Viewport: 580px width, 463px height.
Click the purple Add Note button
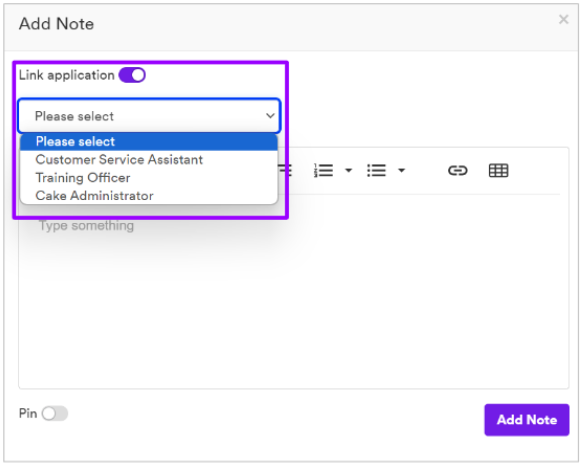[x=527, y=420]
